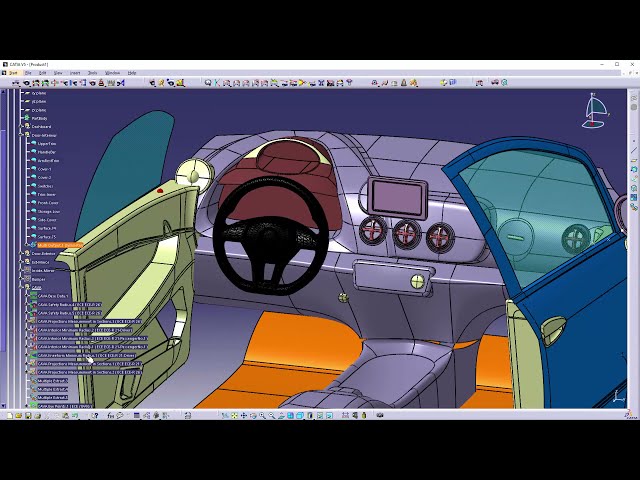640x480 pixels.
Task: Click the Zoom In magnifier
Action: coord(262,416)
